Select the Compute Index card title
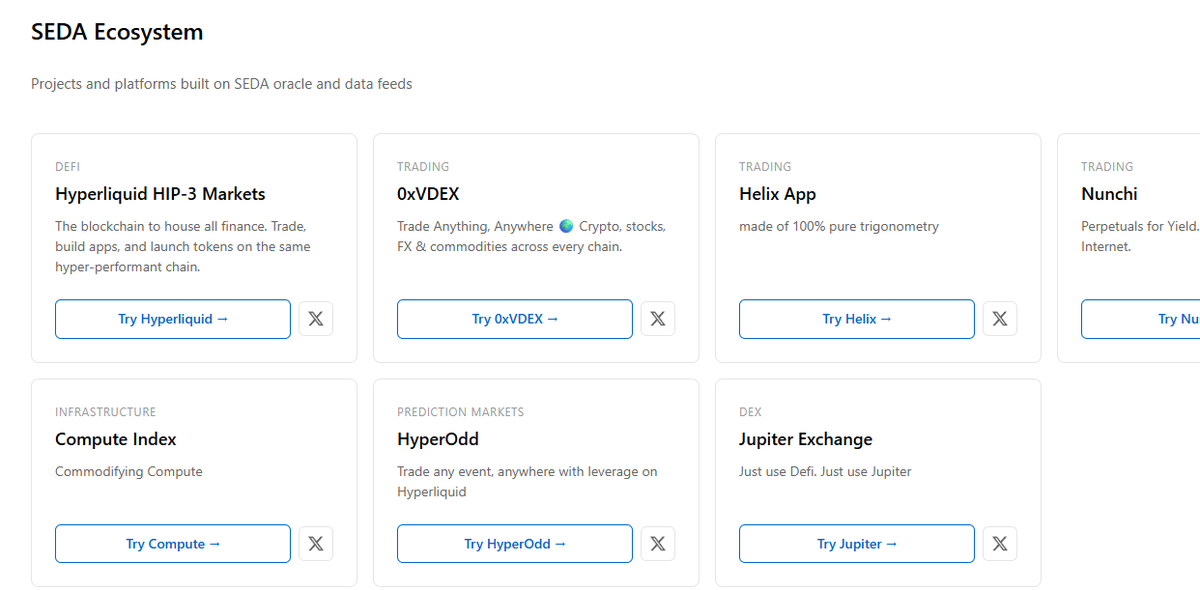 (116, 439)
